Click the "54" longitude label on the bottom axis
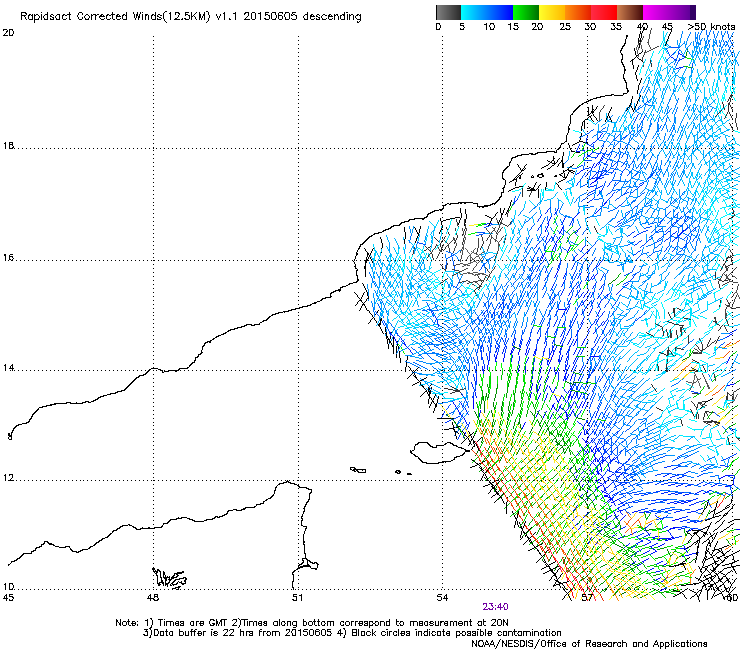The image size is (740, 650). tap(442, 598)
